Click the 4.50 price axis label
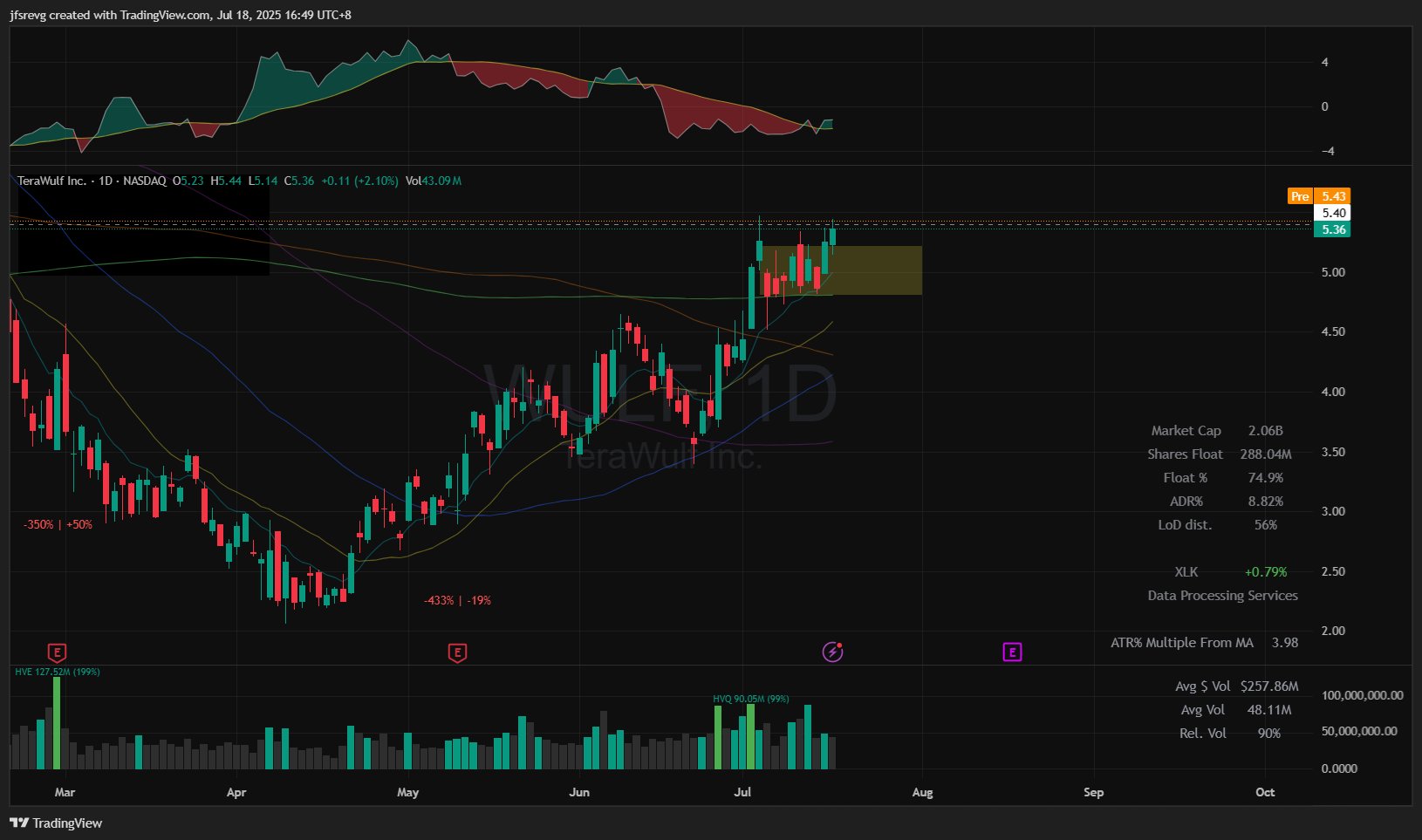This screenshot has height=840, width=1422. point(1333,331)
